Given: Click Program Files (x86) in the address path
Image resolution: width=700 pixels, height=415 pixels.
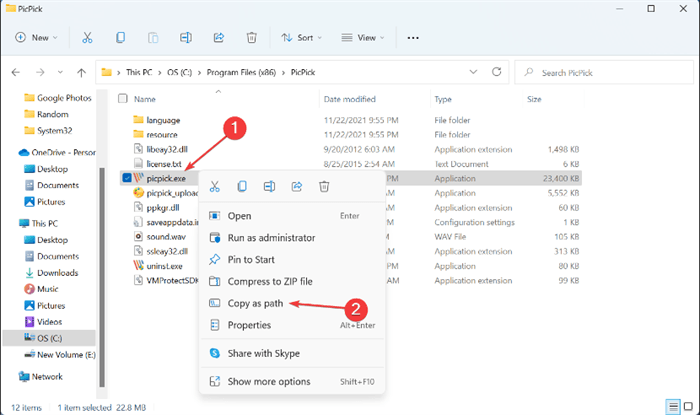Looking at the screenshot, I should pyautogui.click(x=241, y=72).
